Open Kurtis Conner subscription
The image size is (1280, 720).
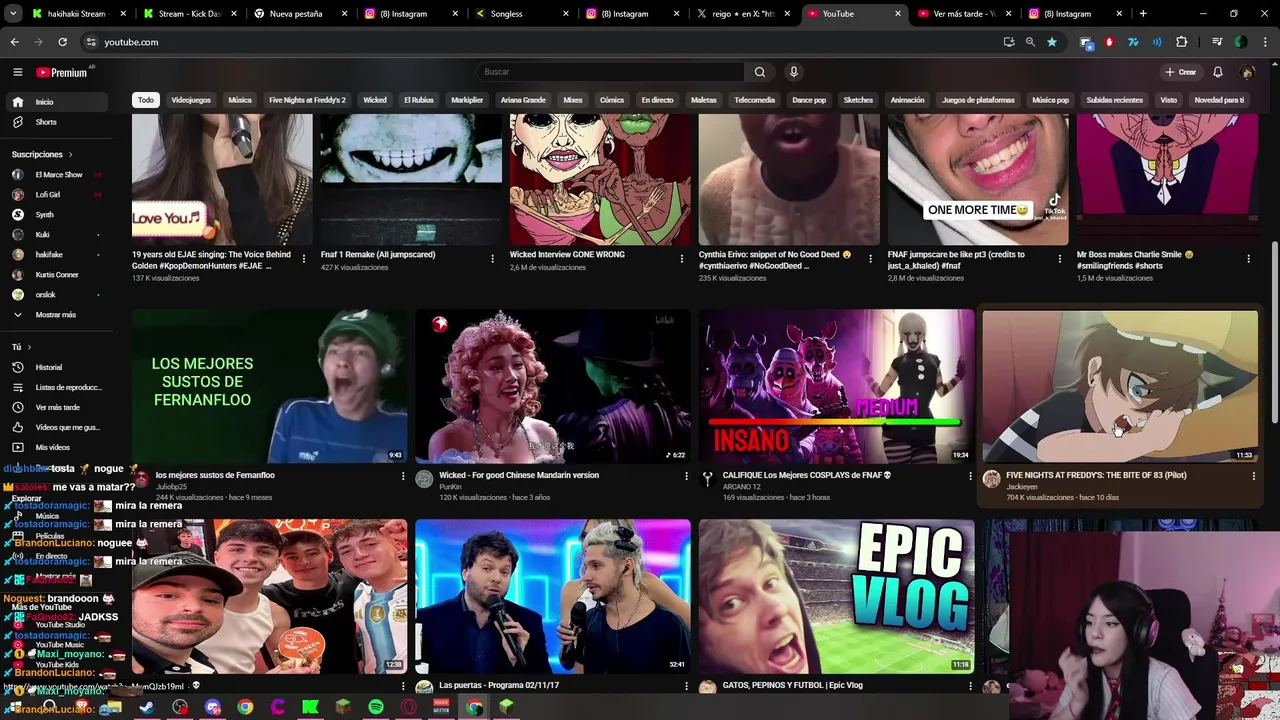tap(56, 275)
